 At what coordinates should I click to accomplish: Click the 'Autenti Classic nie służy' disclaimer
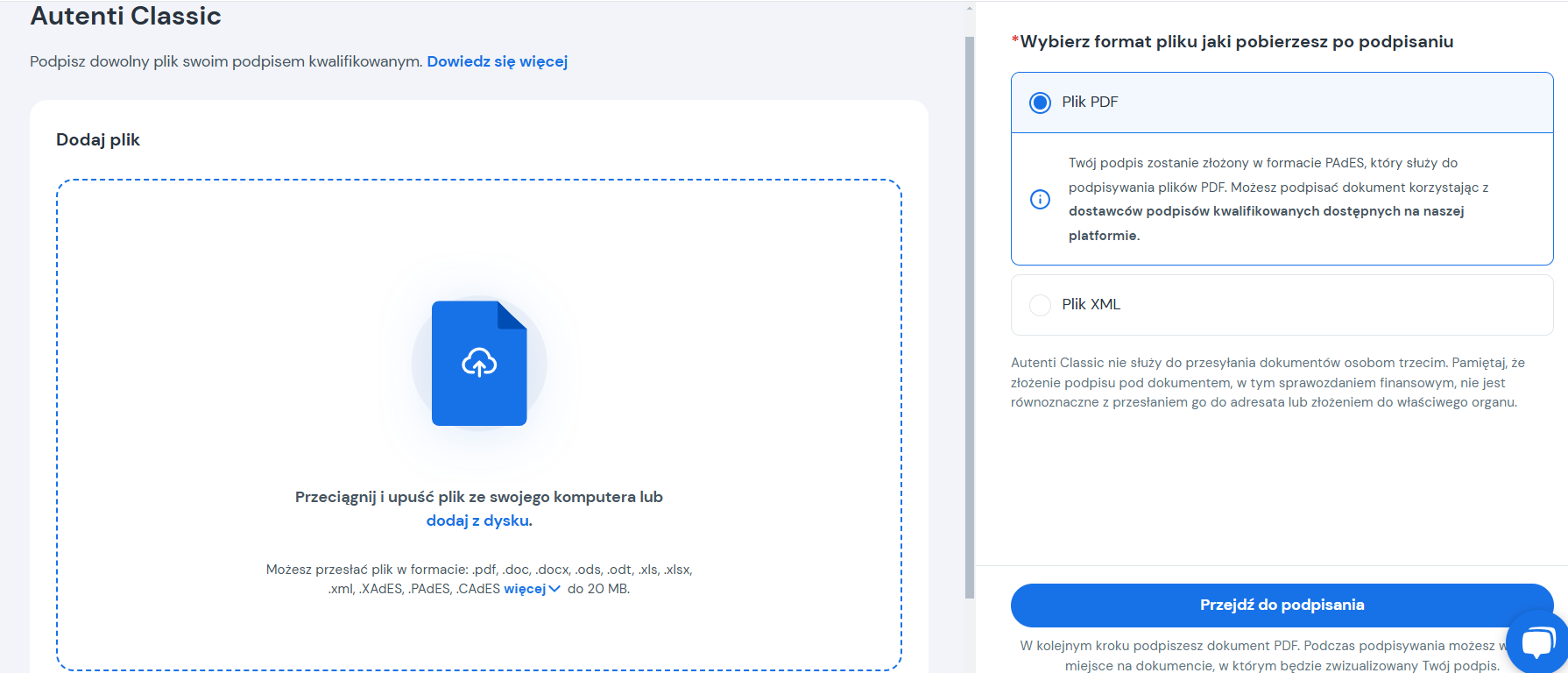pyautogui.click(x=1268, y=382)
